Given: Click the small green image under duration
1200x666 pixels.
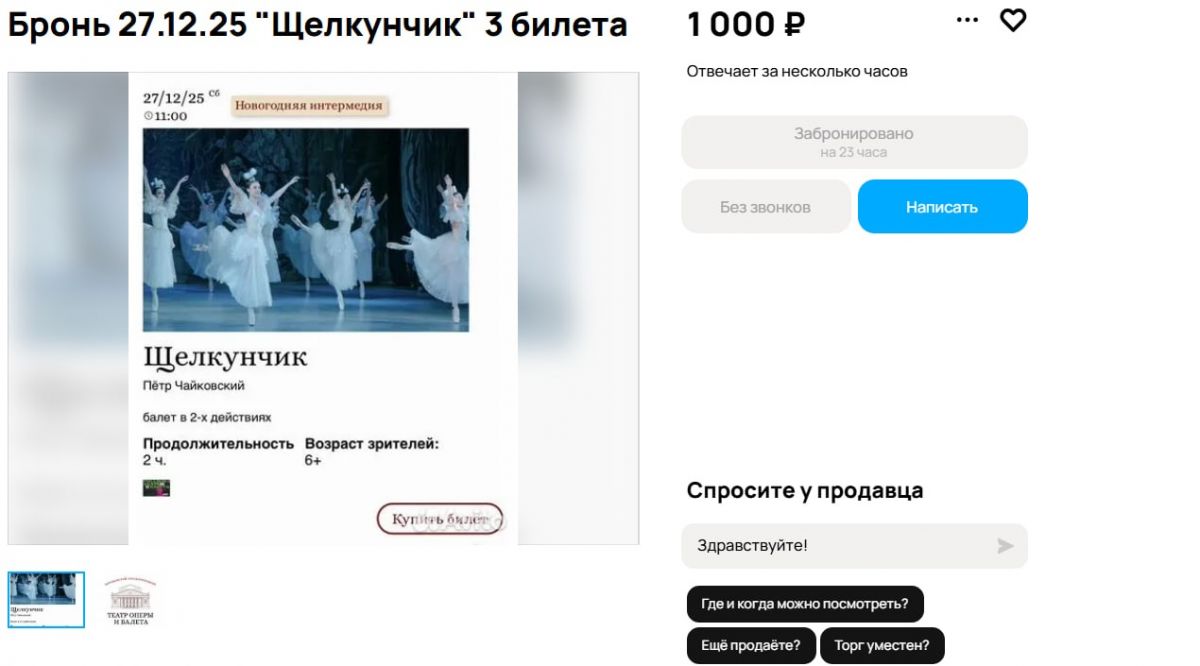Looking at the screenshot, I should point(156,488).
